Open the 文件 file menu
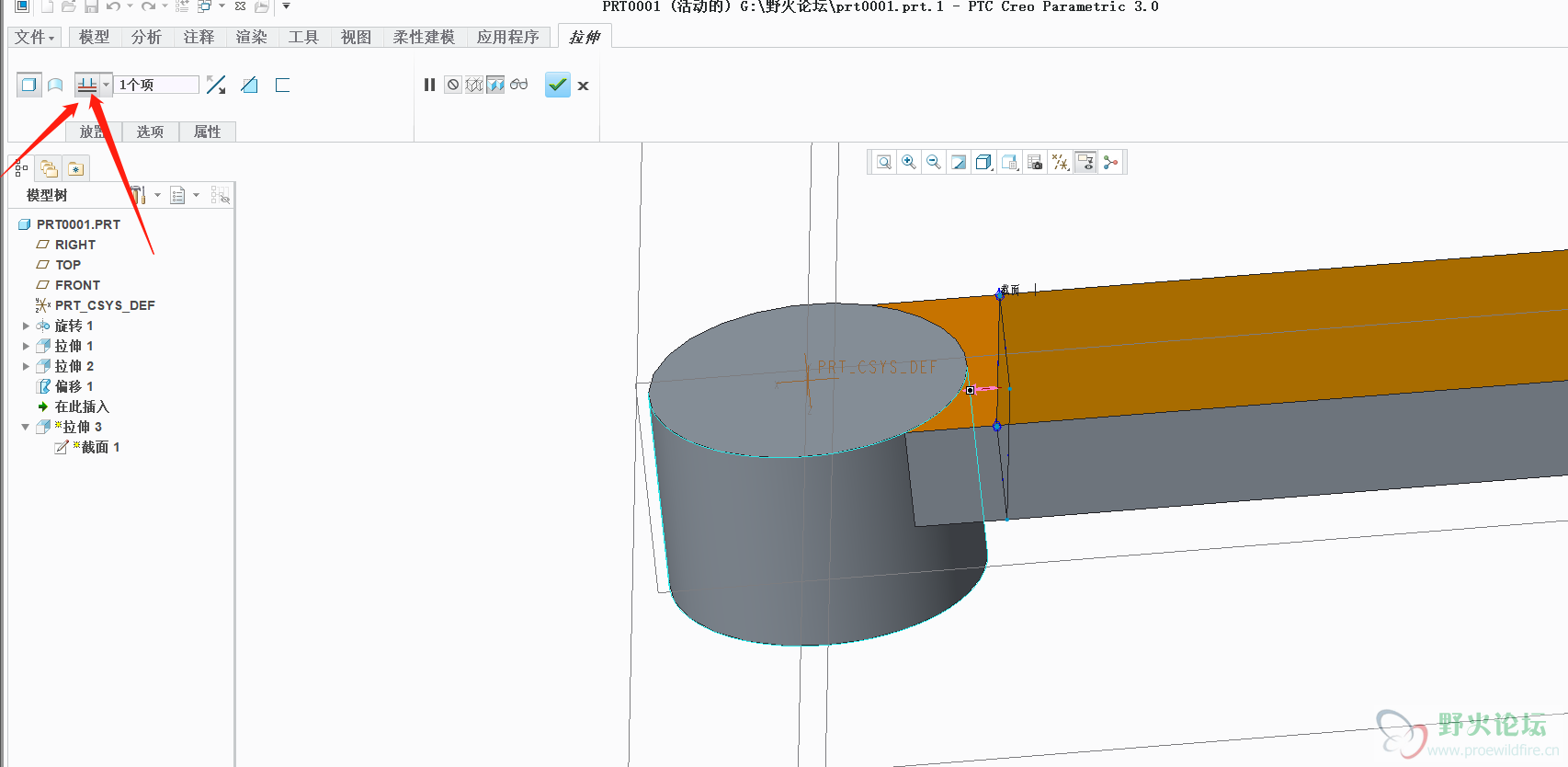The image size is (1568, 767). pos(35,37)
